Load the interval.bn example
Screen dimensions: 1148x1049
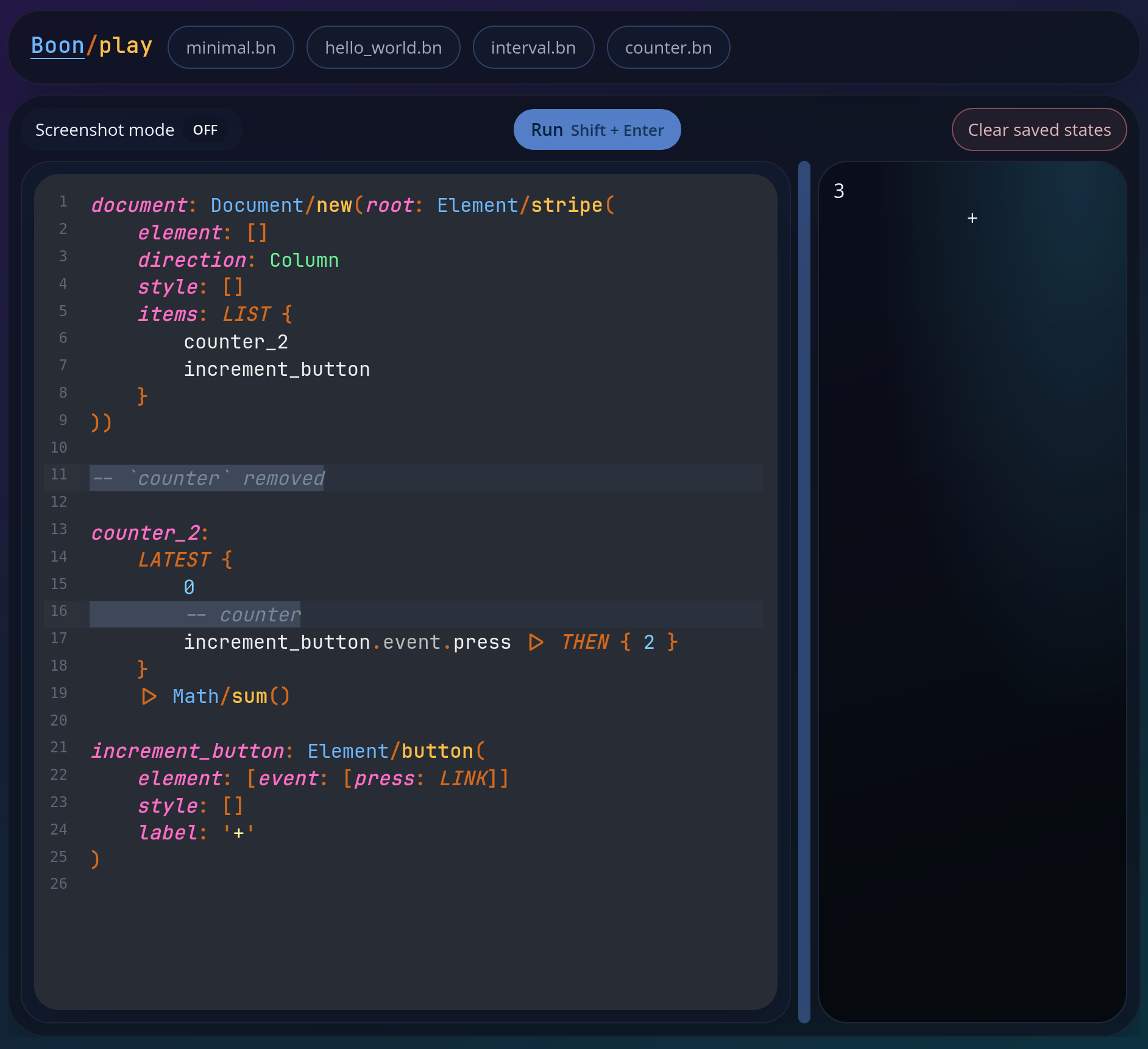tap(533, 48)
